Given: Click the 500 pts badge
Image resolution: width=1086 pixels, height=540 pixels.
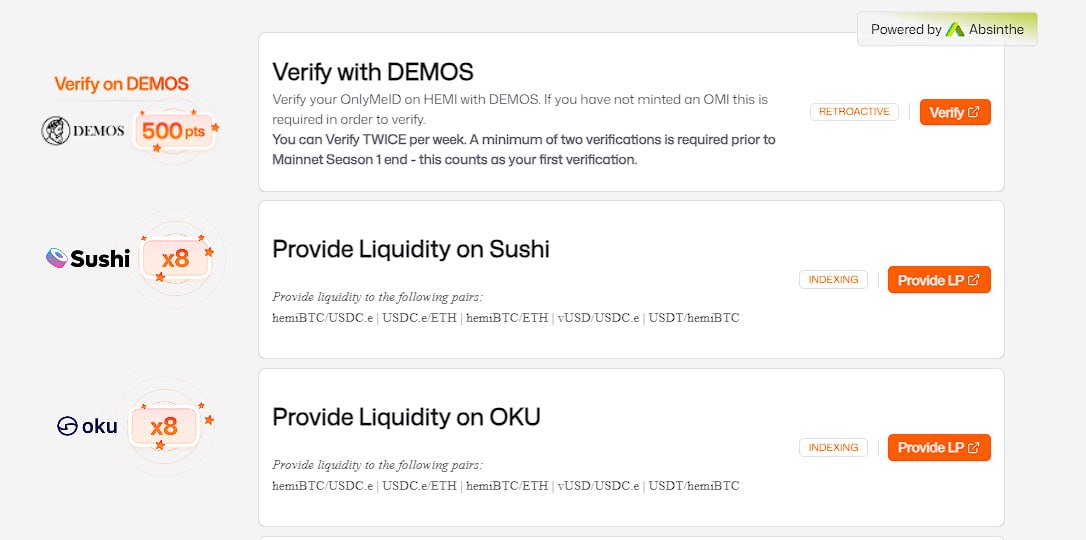Looking at the screenshot, I should click(x=174, y=130).
